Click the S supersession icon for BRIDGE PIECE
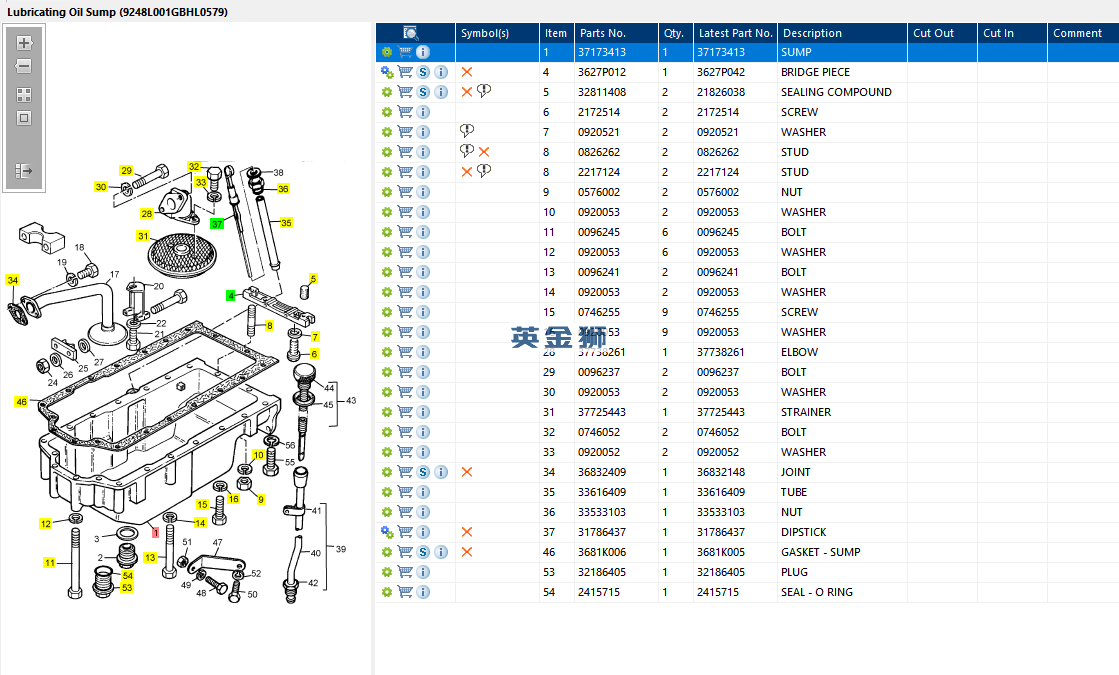The height and width of the screenshot is (675, 1119). tap(423, 72)
